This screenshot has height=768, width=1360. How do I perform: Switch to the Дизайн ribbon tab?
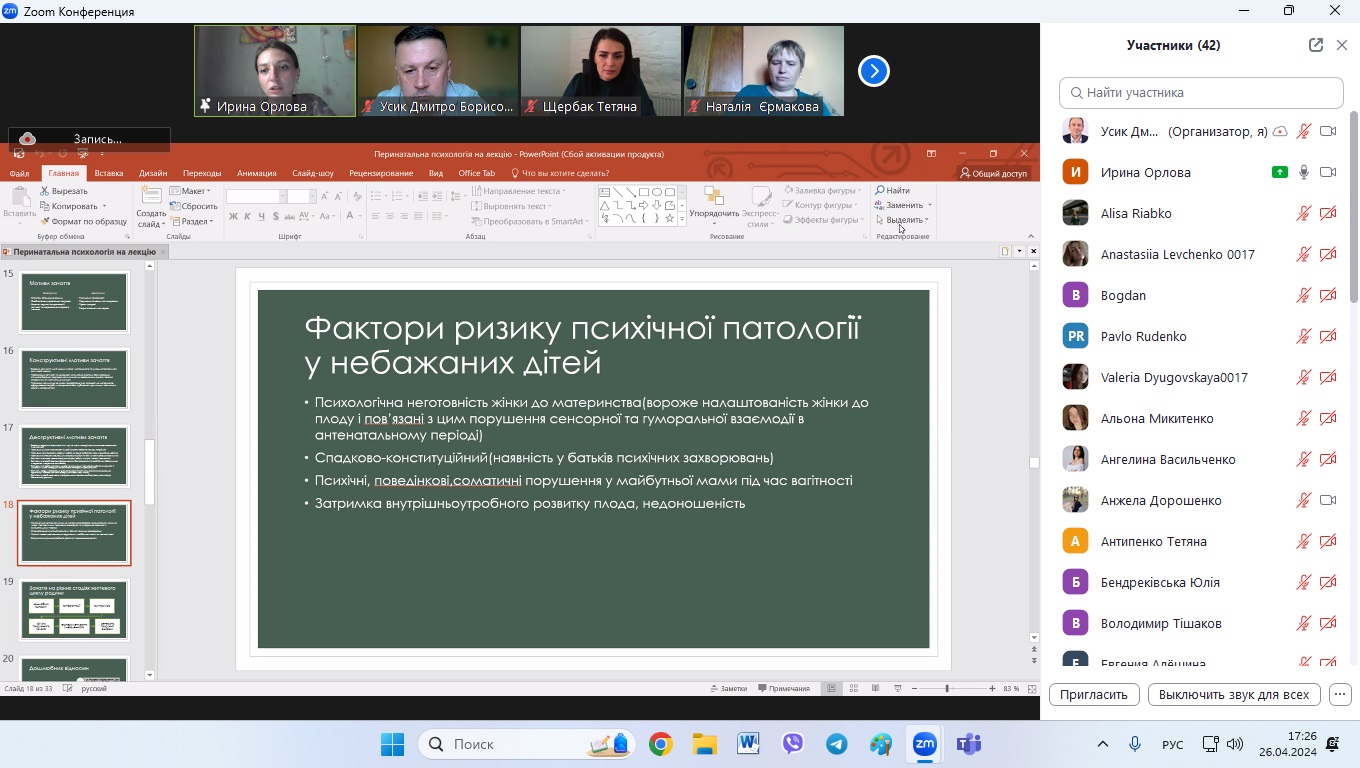(x=153, y=173)
